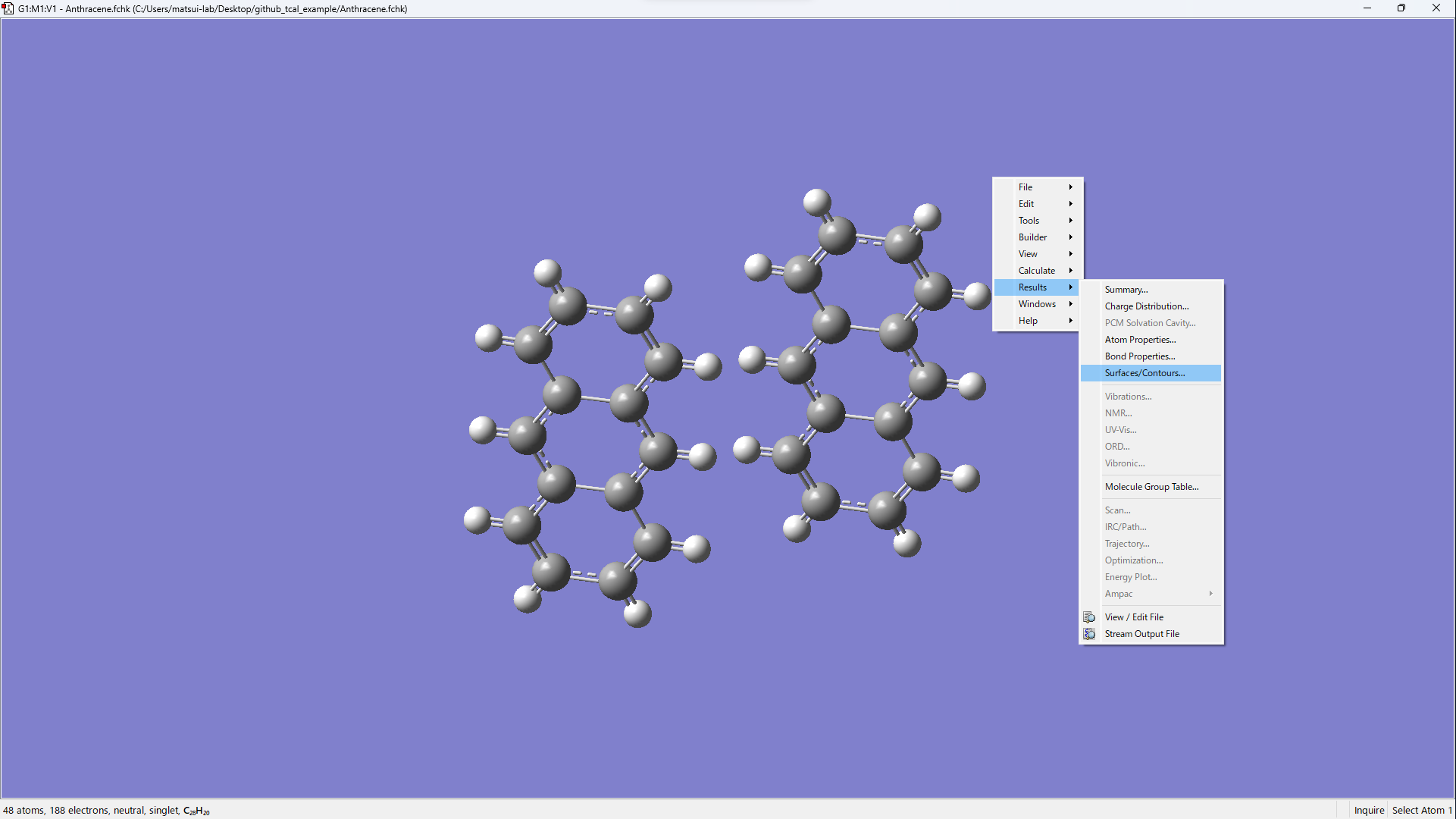Open Molecule Group Table
Image resolution: width=1456 pixels, height=819 pixels.
1151,487
